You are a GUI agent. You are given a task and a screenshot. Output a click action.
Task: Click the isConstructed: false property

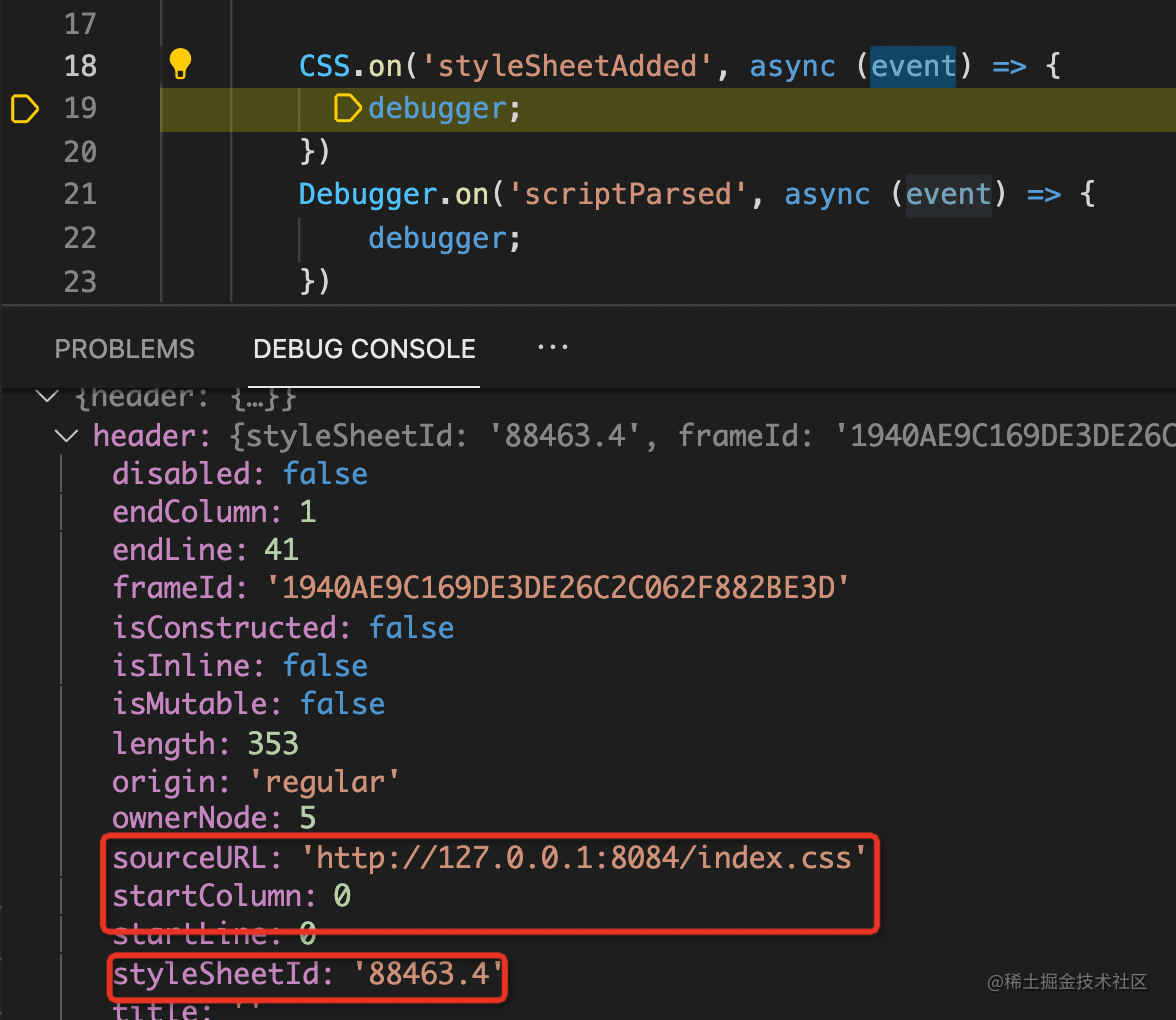click(283, 628)
